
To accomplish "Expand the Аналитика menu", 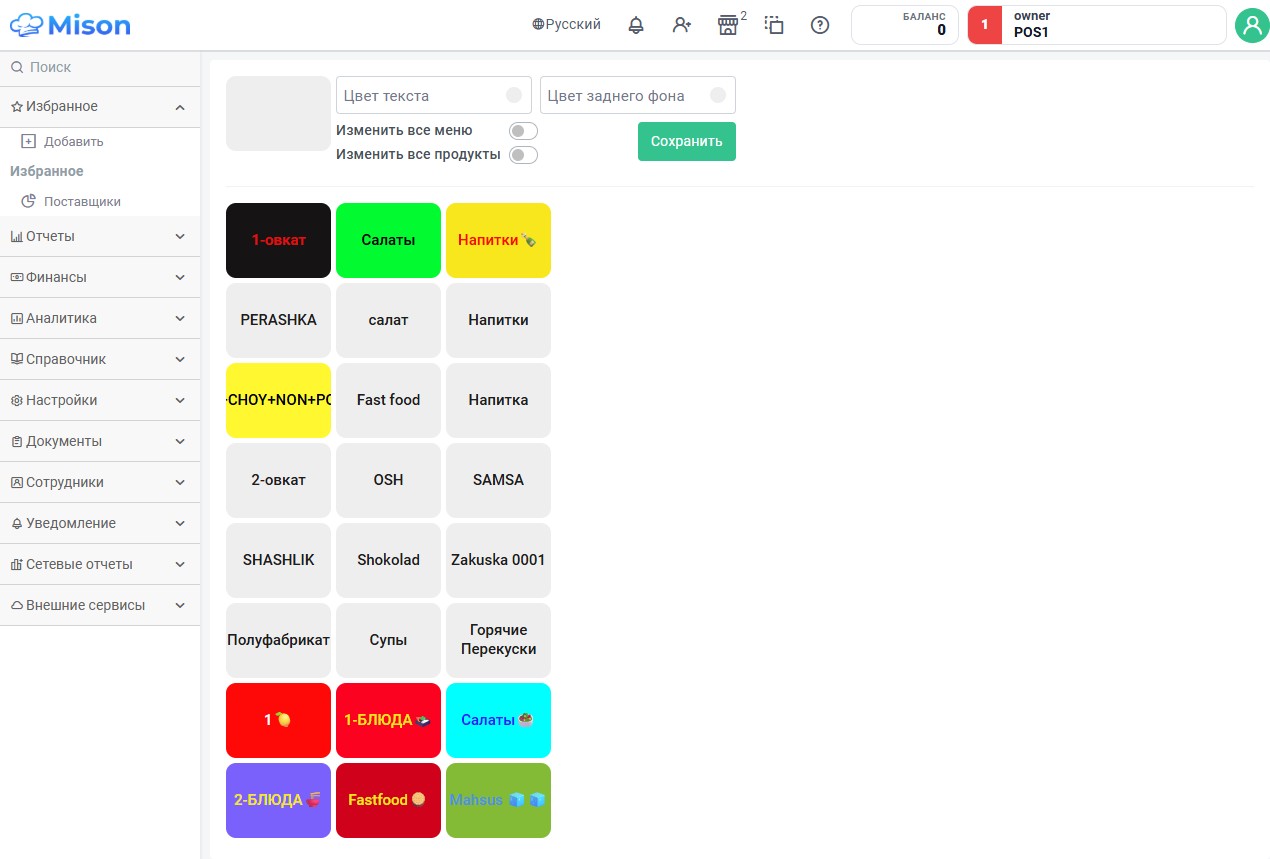I will 100,319.
